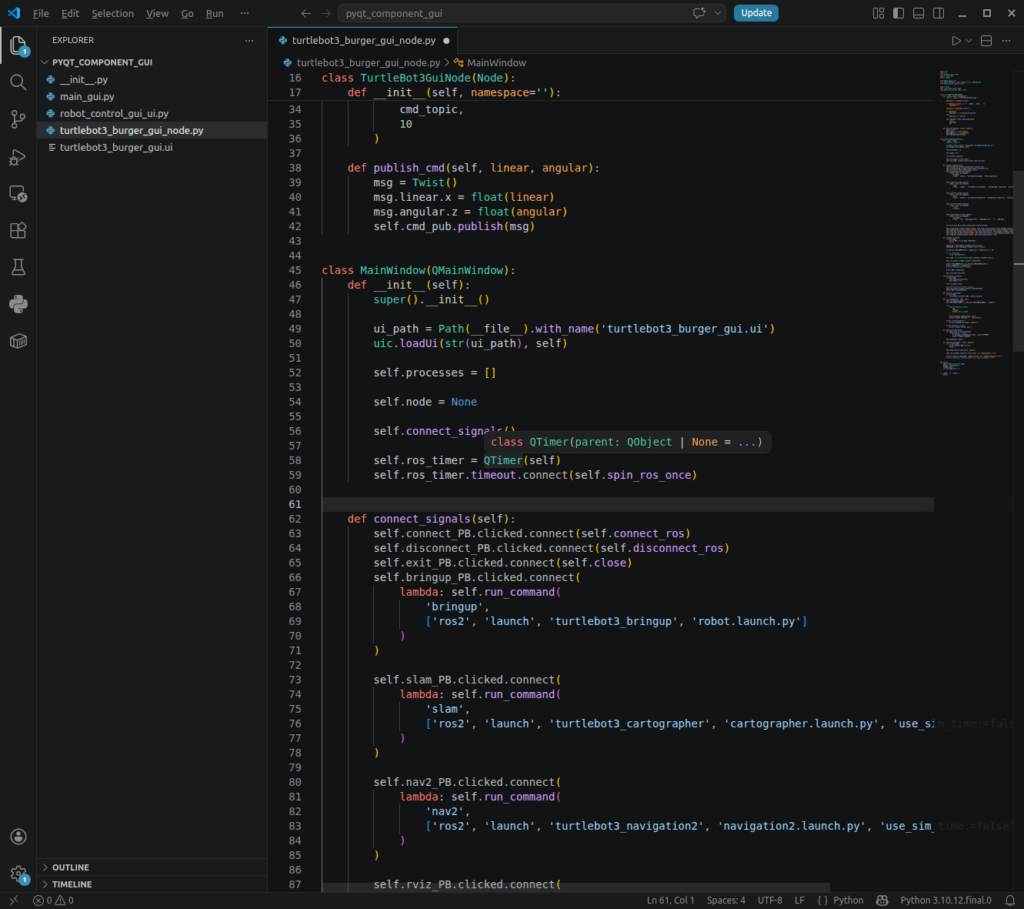Open the File menu
The width and height of the screenshot is (1024, 909).
[40, 13]
